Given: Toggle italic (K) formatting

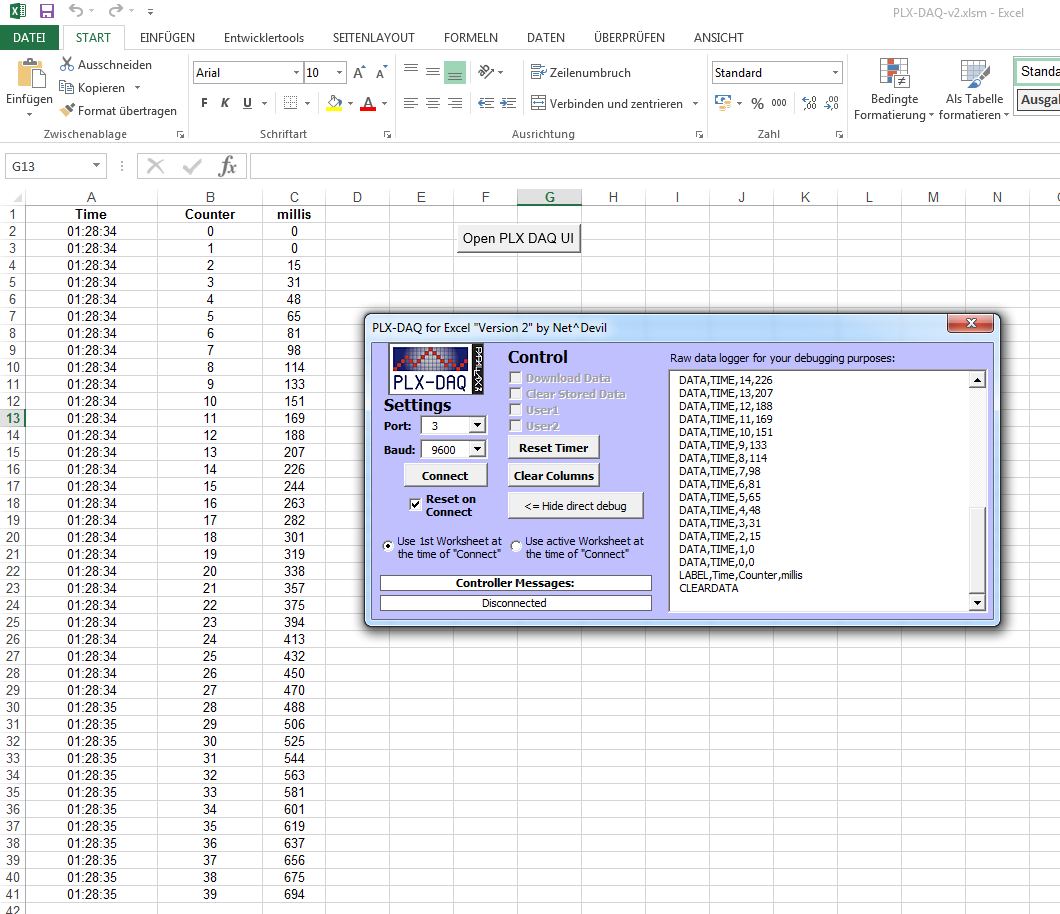Looking at the screenshot, I should coord(225,103).
